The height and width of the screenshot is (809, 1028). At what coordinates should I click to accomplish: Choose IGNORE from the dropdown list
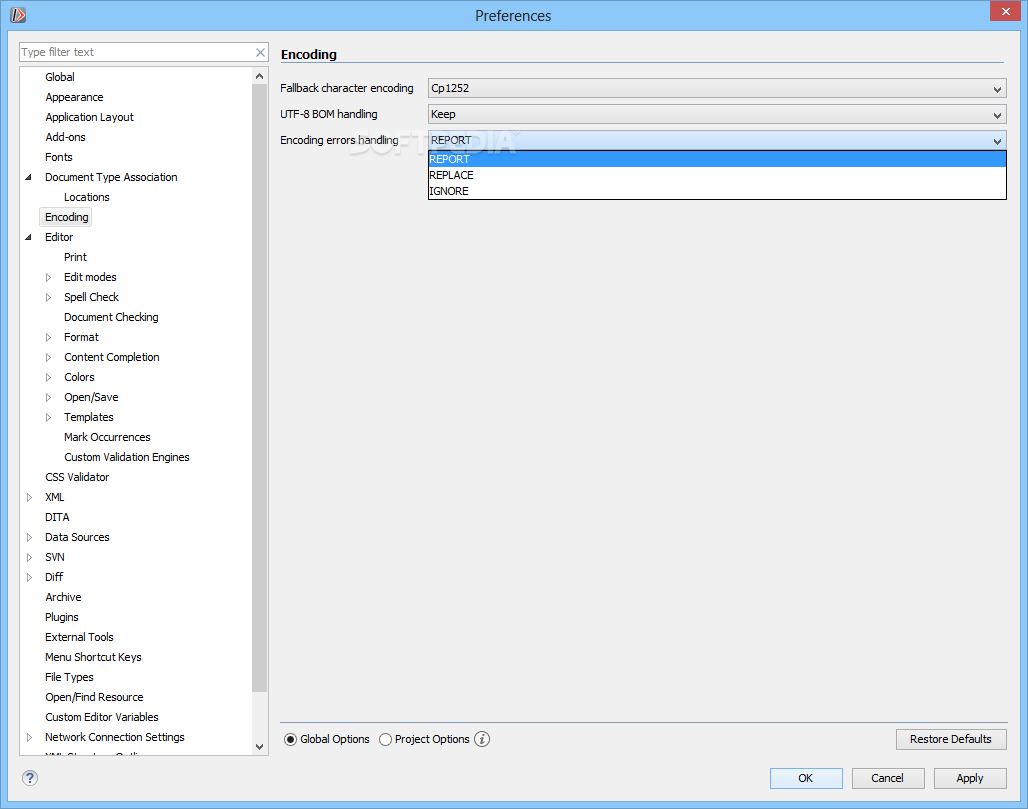click(x=717, y=191)
